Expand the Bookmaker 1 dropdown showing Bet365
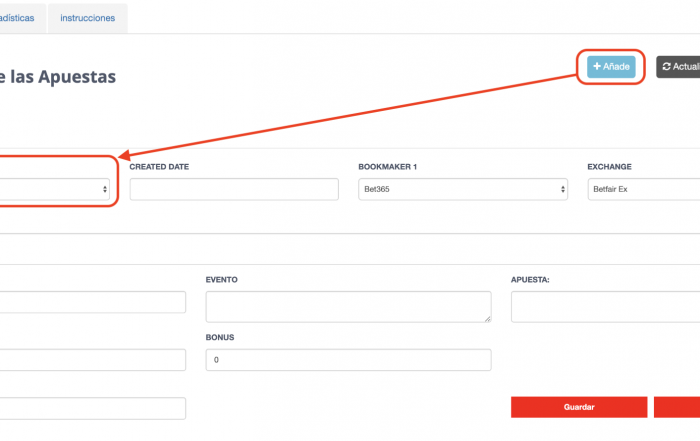 coord(463,189)
